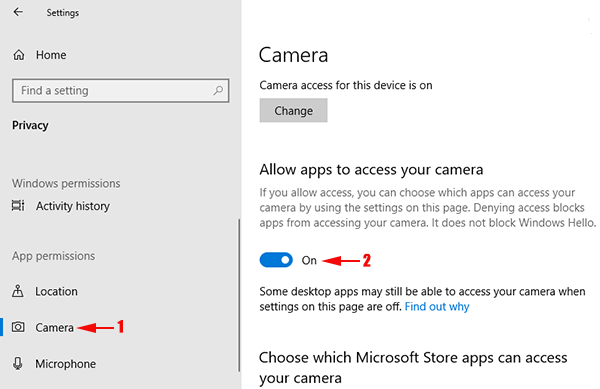Click 'Allow apps to access your camera' heading
The width and height of the screenshot is (600, 389).
tap(371, 169)
